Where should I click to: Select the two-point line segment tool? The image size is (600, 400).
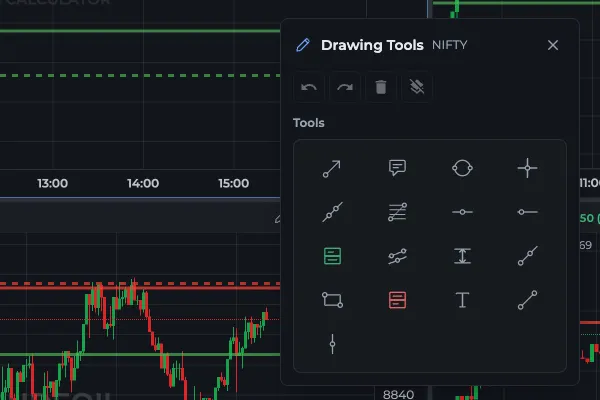point(527,300)
